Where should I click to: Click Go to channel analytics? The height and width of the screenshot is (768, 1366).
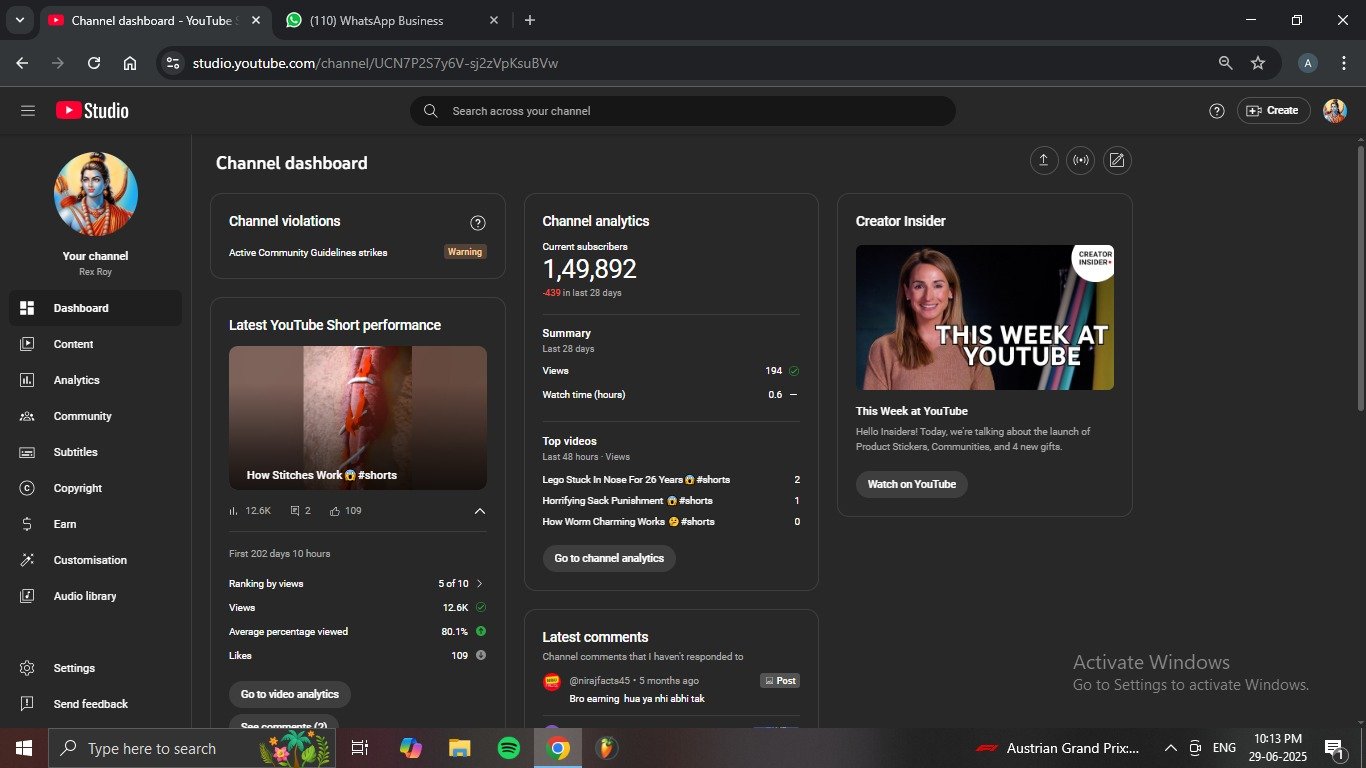(x=609, y=558)
